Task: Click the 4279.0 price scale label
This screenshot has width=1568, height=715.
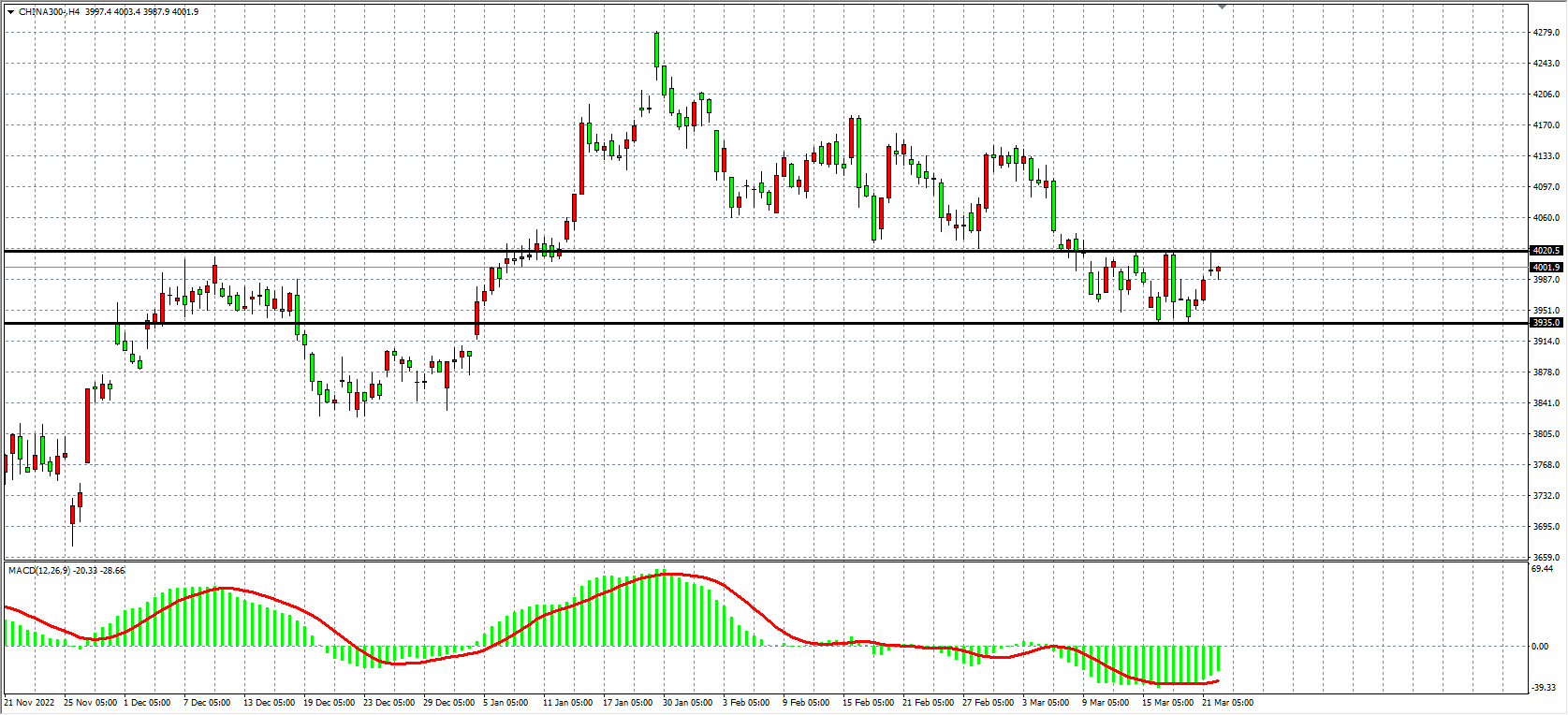Action: click(x=1546, y=33)
